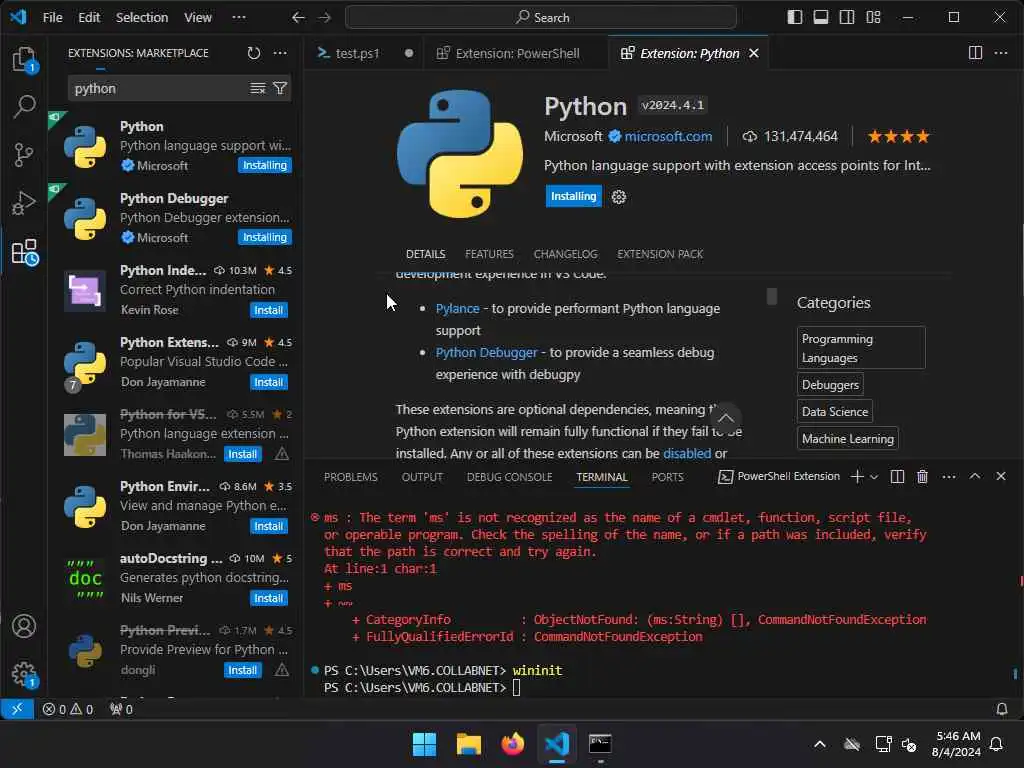Split the editor to the right

point(975,53)
